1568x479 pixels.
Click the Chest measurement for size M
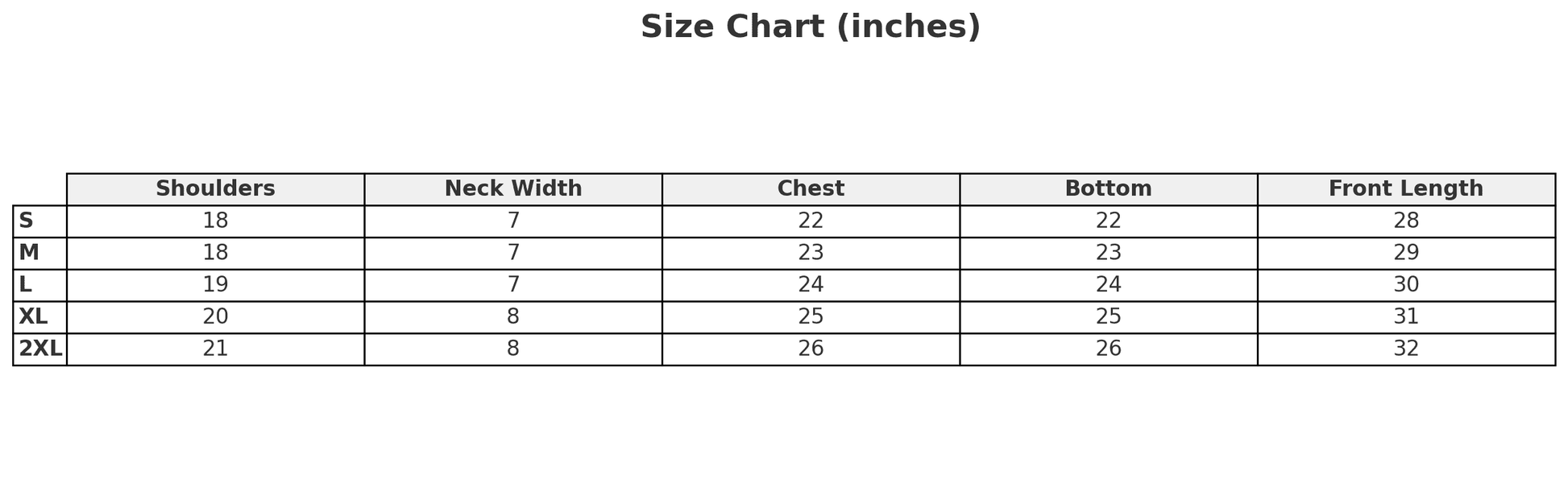(x=811, y=253)
